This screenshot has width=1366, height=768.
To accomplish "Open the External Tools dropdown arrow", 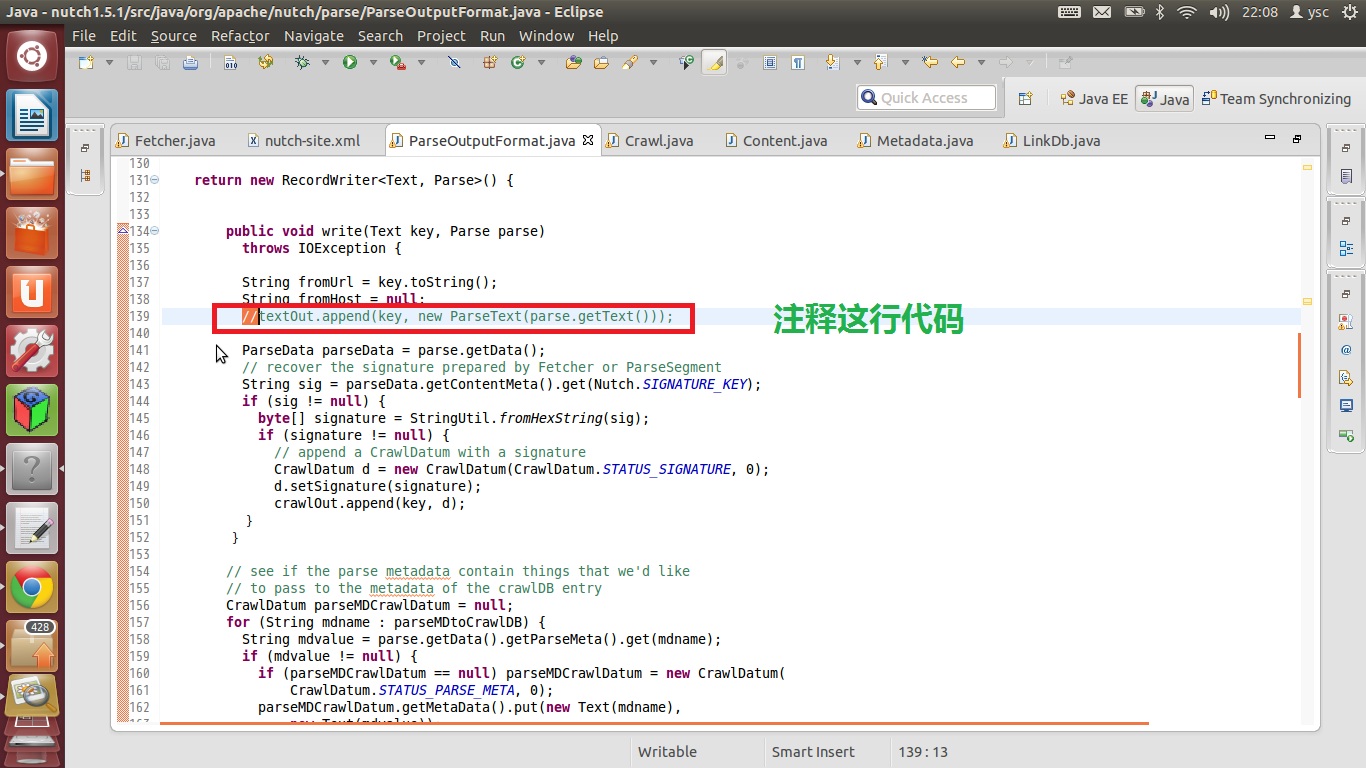I will click(421, 62).
